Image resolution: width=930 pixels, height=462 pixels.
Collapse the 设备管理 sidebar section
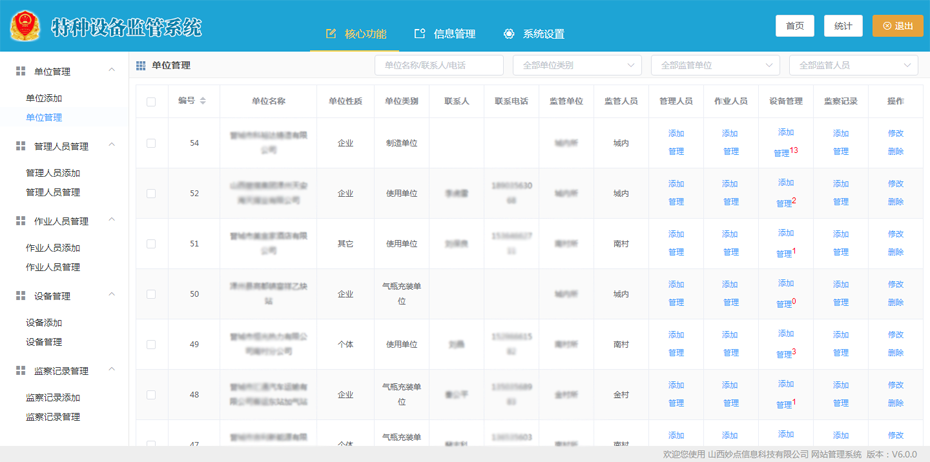(112, 295)
